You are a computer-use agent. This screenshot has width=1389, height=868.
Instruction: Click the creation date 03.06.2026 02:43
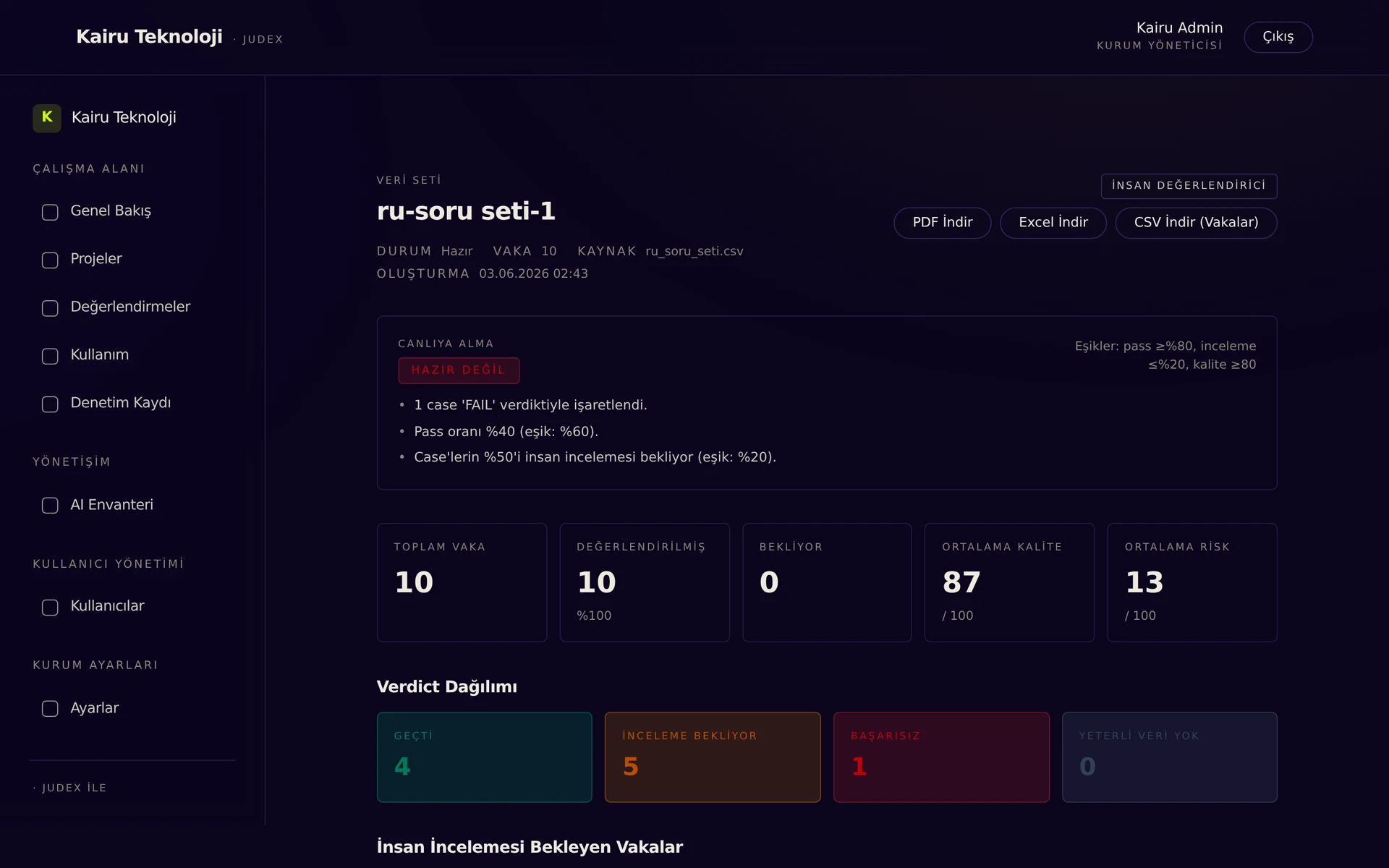533,274
